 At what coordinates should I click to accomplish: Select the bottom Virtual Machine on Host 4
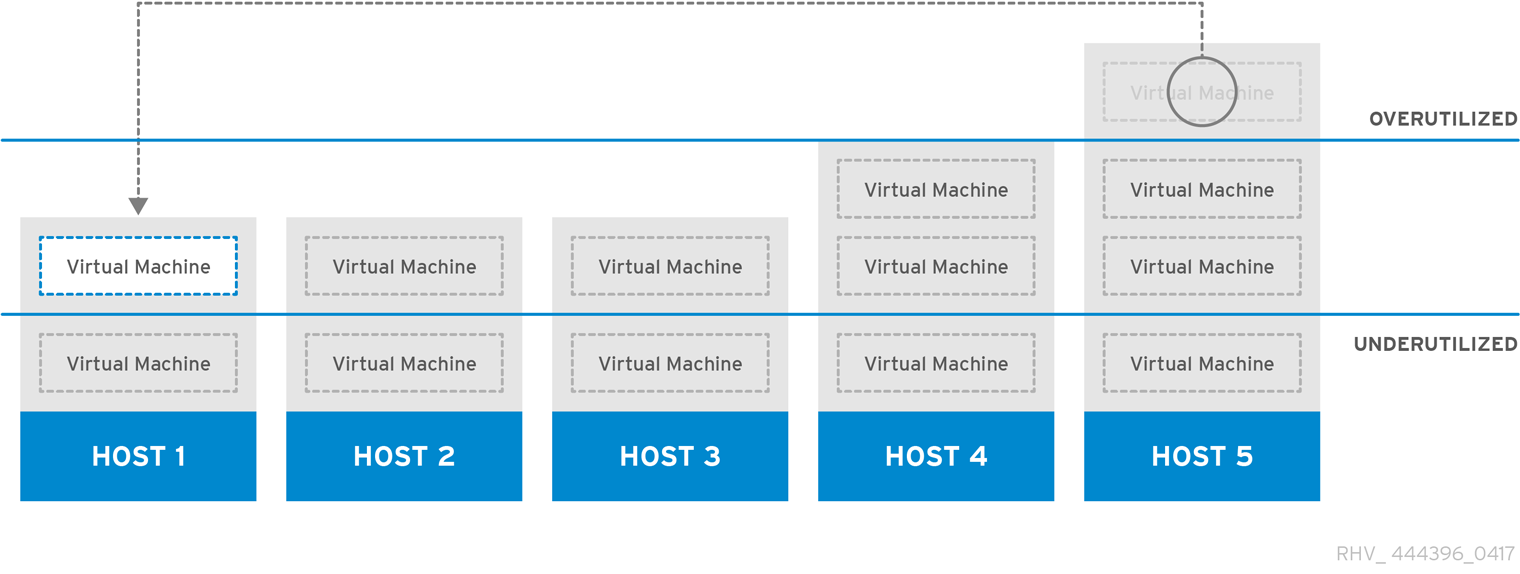(x=936, y=363)
